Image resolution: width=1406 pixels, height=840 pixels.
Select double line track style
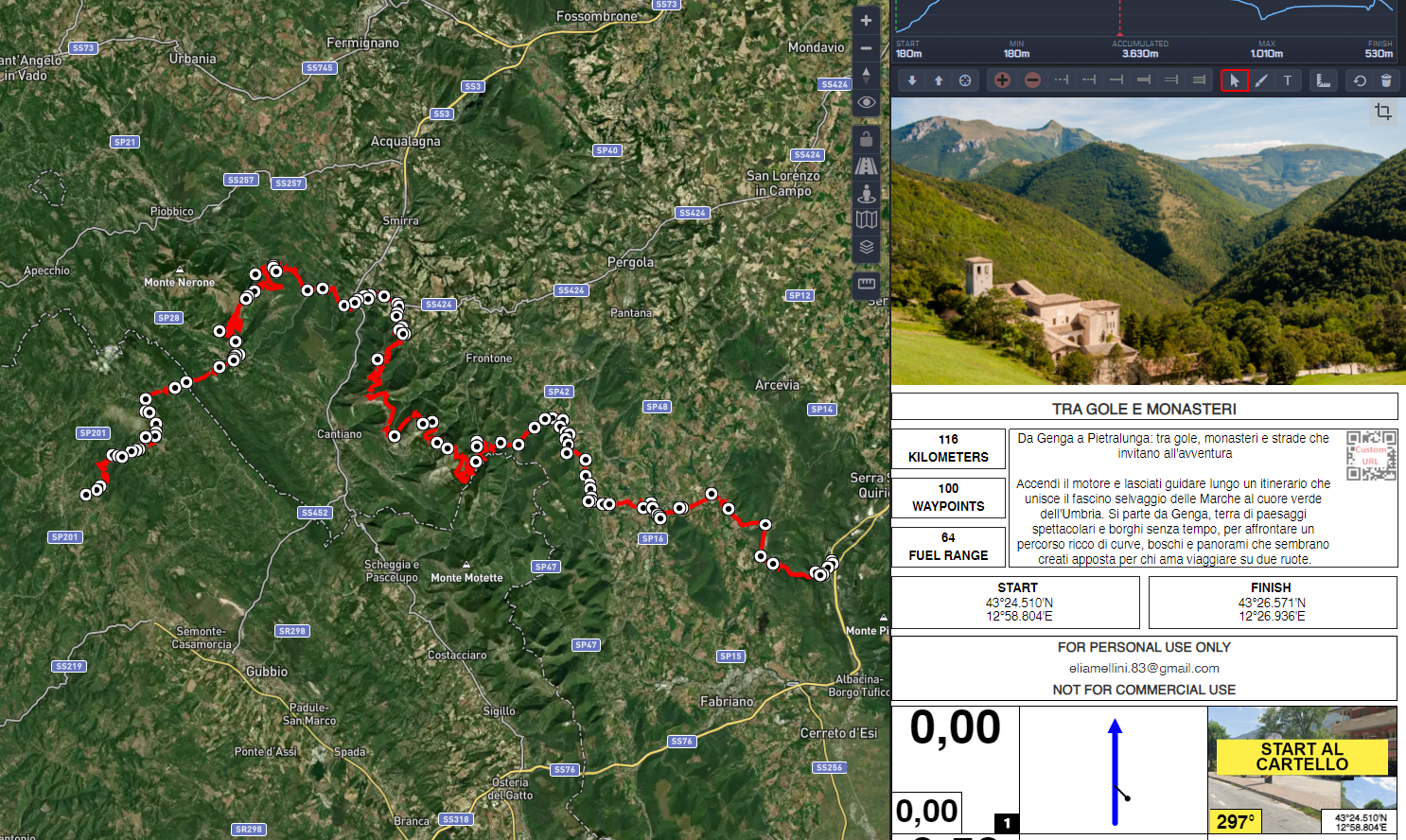click(1171, 80)
